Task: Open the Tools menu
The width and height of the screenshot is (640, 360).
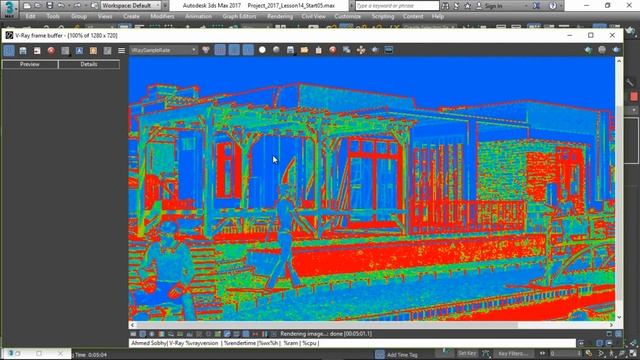Action: [53, 16]
